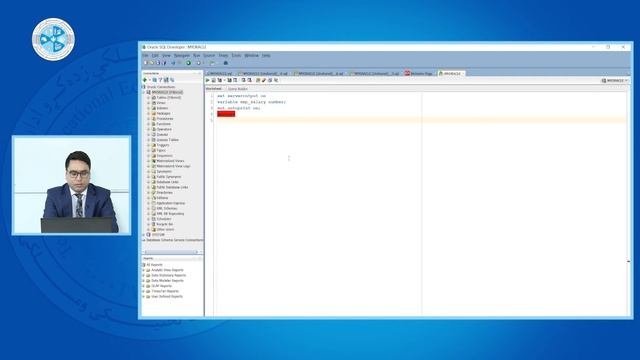Click the Explain Plan icon
Viewport: 640px width, 360px height.
tap(220, 80)
